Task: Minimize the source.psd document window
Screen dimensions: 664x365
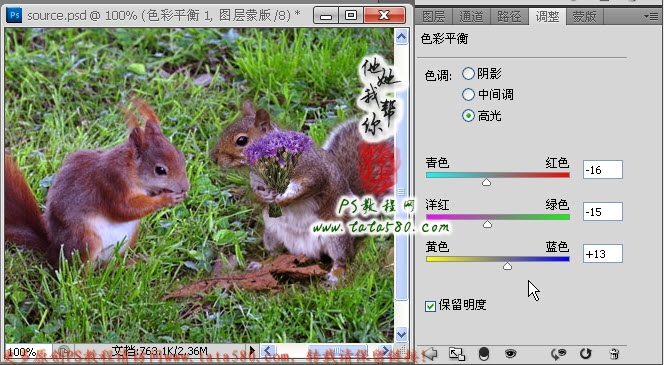Action: click(326, 16)
